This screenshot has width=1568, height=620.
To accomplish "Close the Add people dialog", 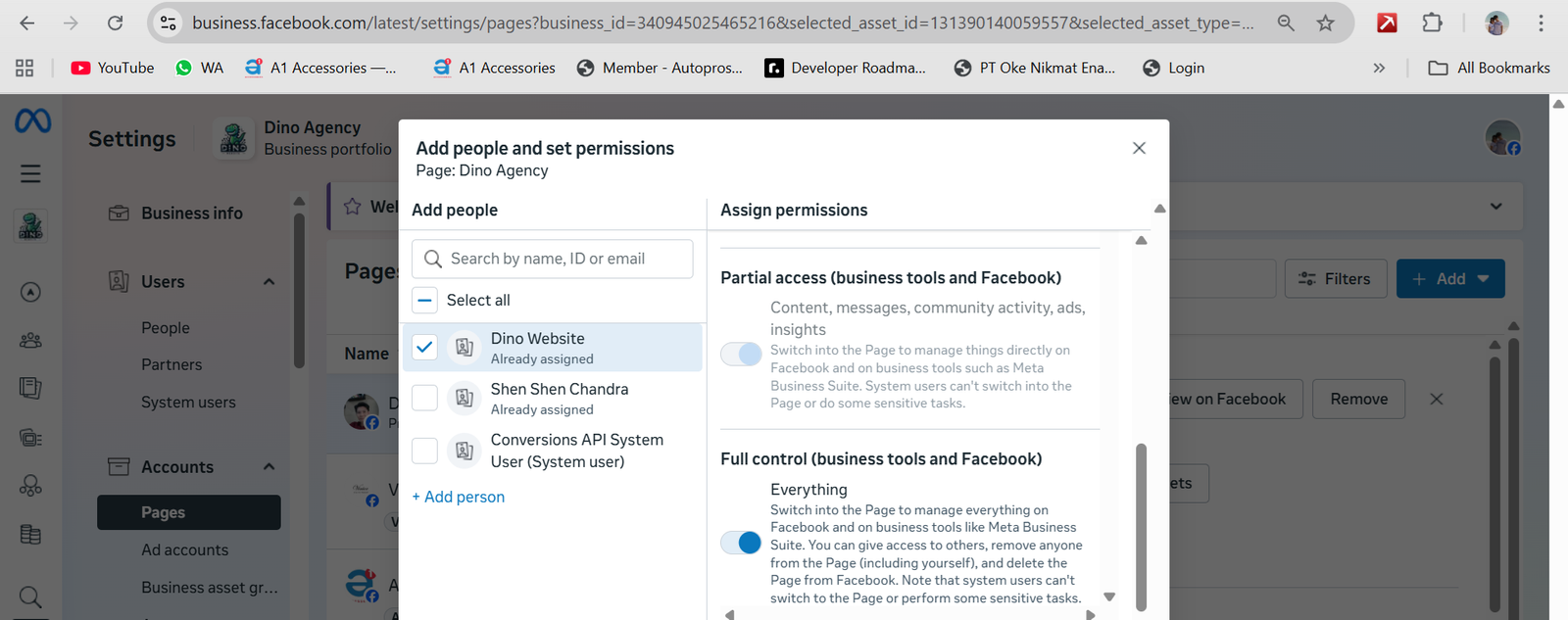I will click(1139, 148).
